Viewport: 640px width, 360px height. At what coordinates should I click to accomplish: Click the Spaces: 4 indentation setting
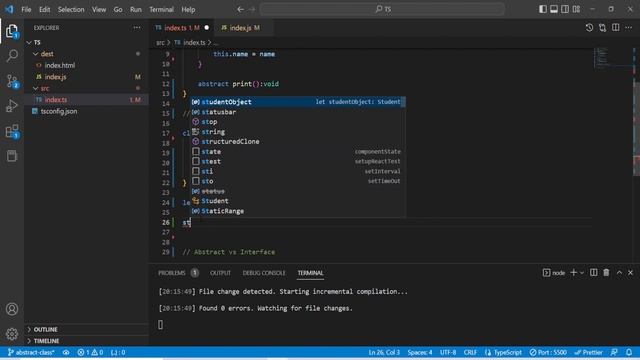click(x=420, y=352)
